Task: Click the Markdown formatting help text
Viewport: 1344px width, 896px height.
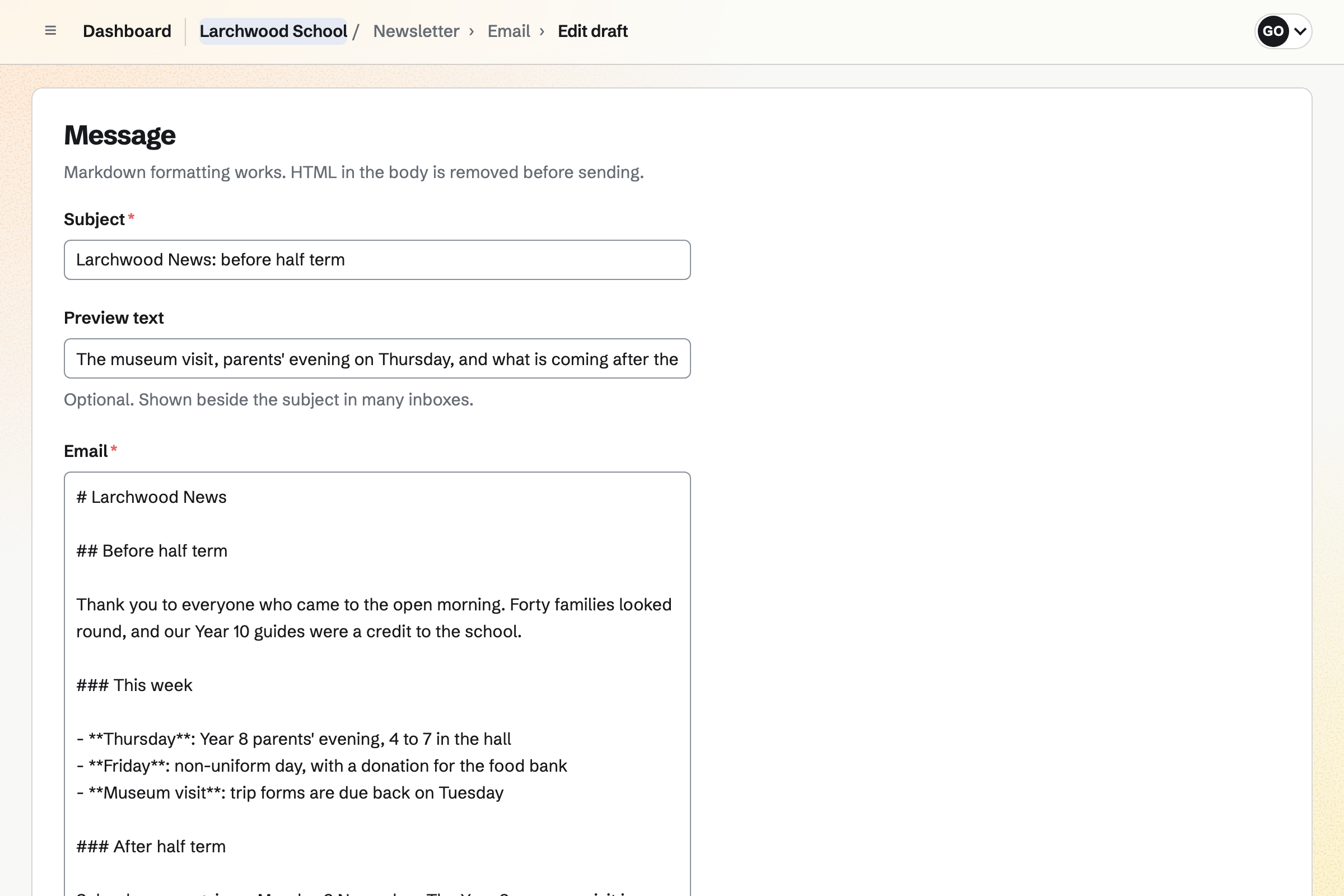Action: [x=354, y=172]
